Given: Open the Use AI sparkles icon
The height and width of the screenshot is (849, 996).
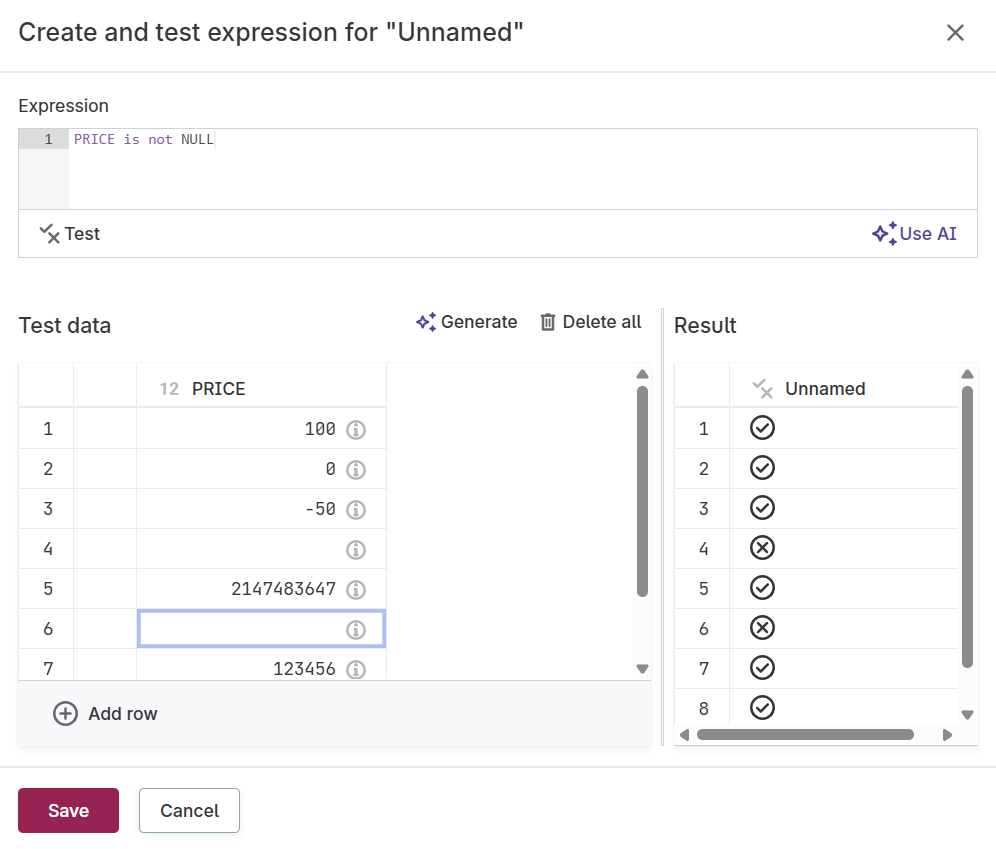Looking at the screenshot, I should [883, 233].
